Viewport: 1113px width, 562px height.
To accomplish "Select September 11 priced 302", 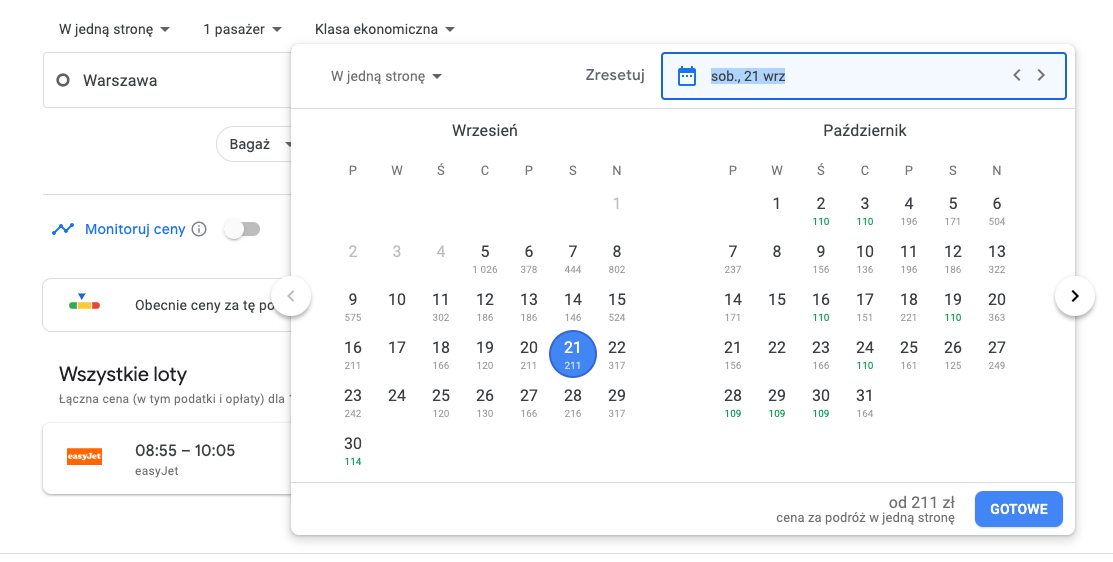I will pos(441,307).
